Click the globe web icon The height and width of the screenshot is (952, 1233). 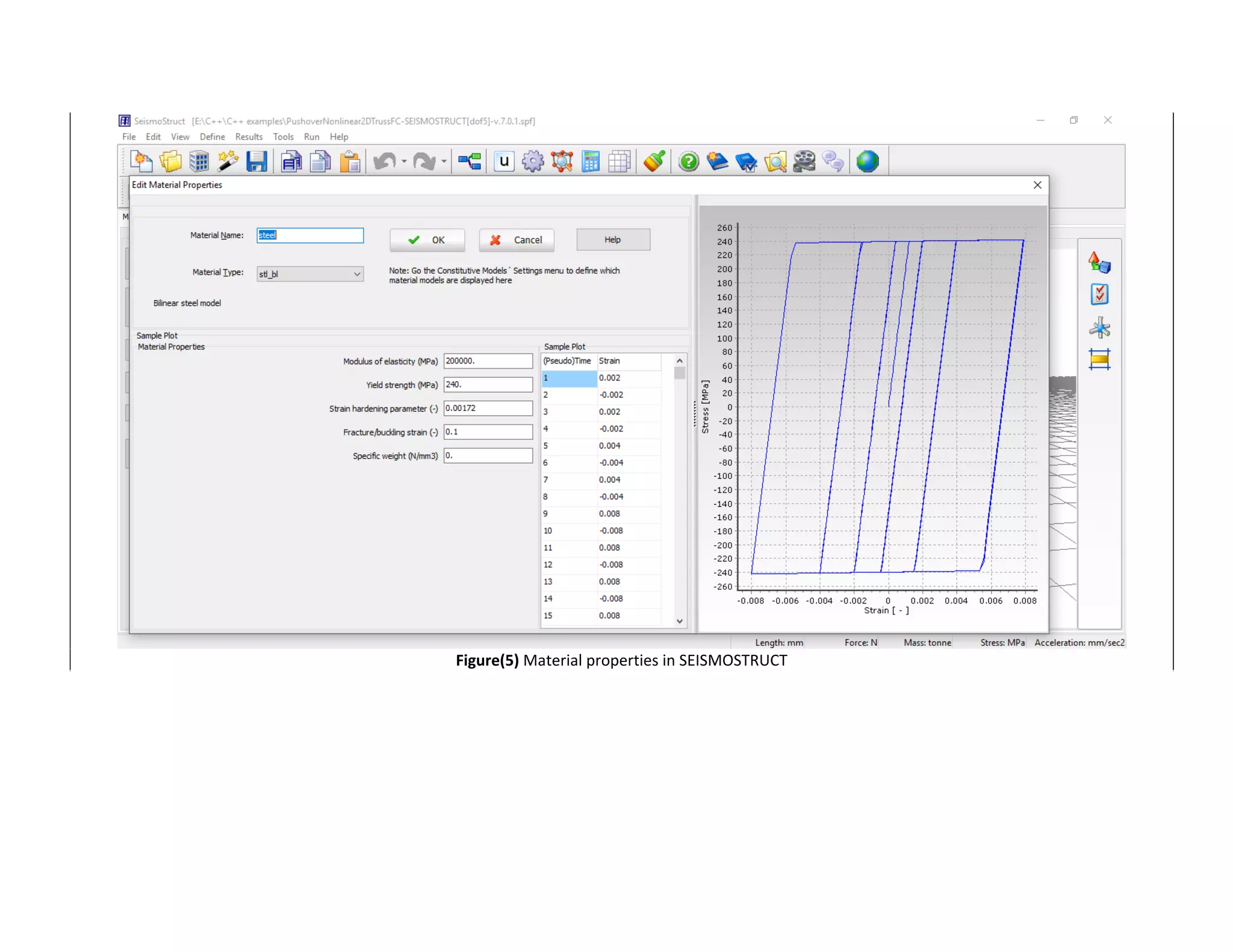pyautogui.click(x=868, y=161)
